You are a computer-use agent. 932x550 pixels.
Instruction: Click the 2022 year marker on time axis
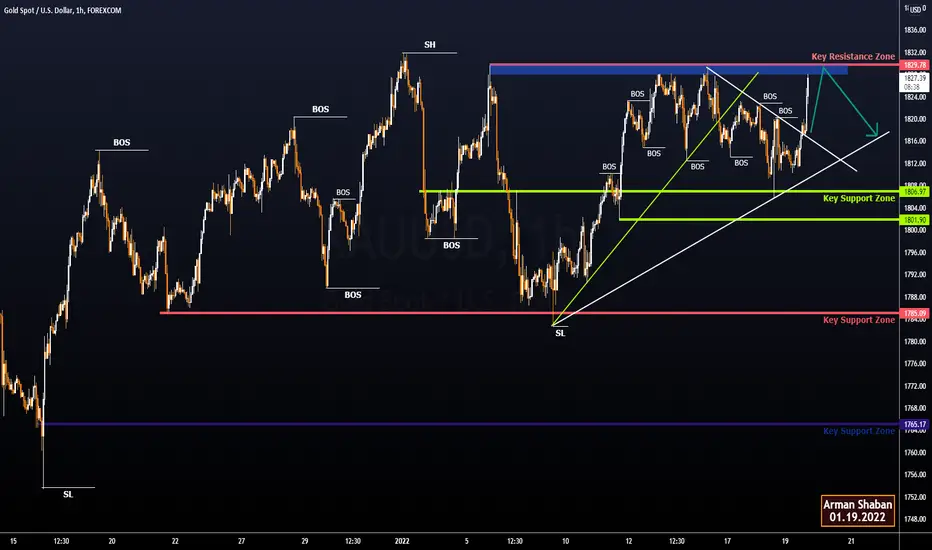[x=402, y=541]
